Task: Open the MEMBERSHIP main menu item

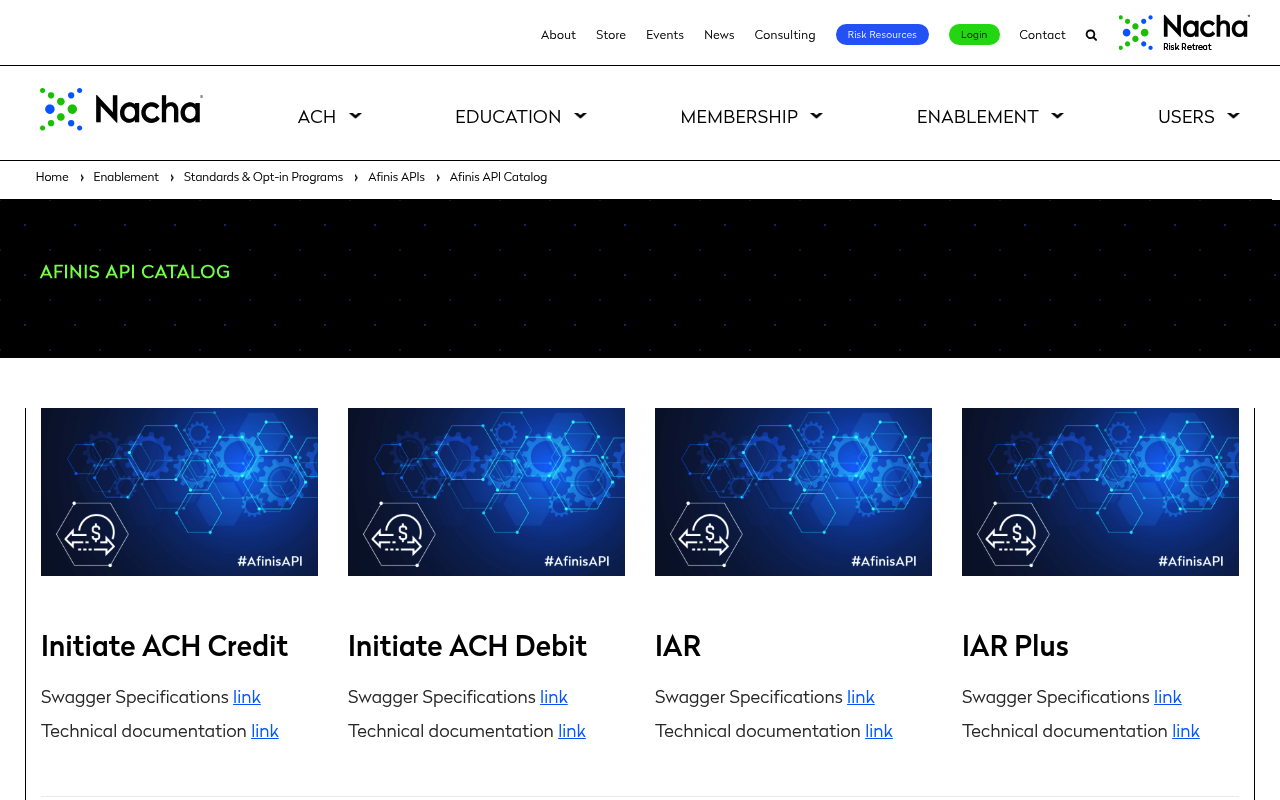Action: 739,117
